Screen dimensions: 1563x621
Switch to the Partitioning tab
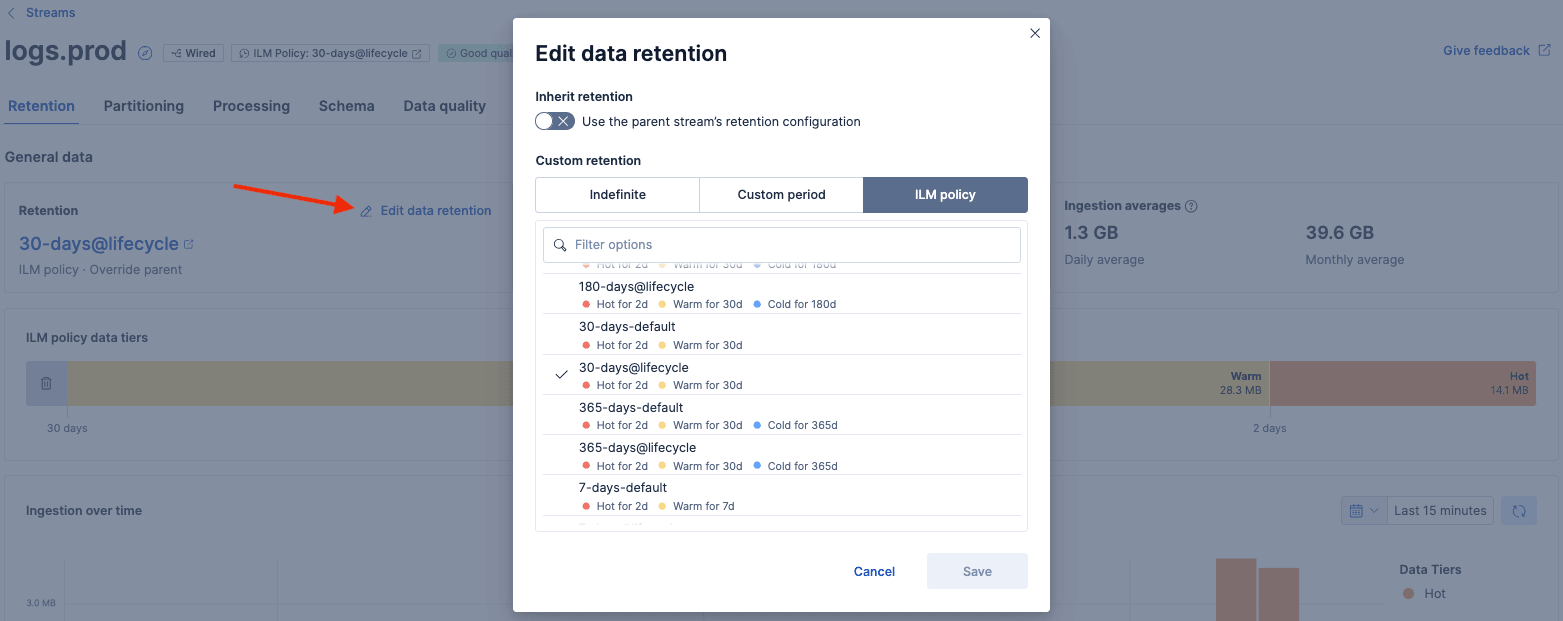143,105
